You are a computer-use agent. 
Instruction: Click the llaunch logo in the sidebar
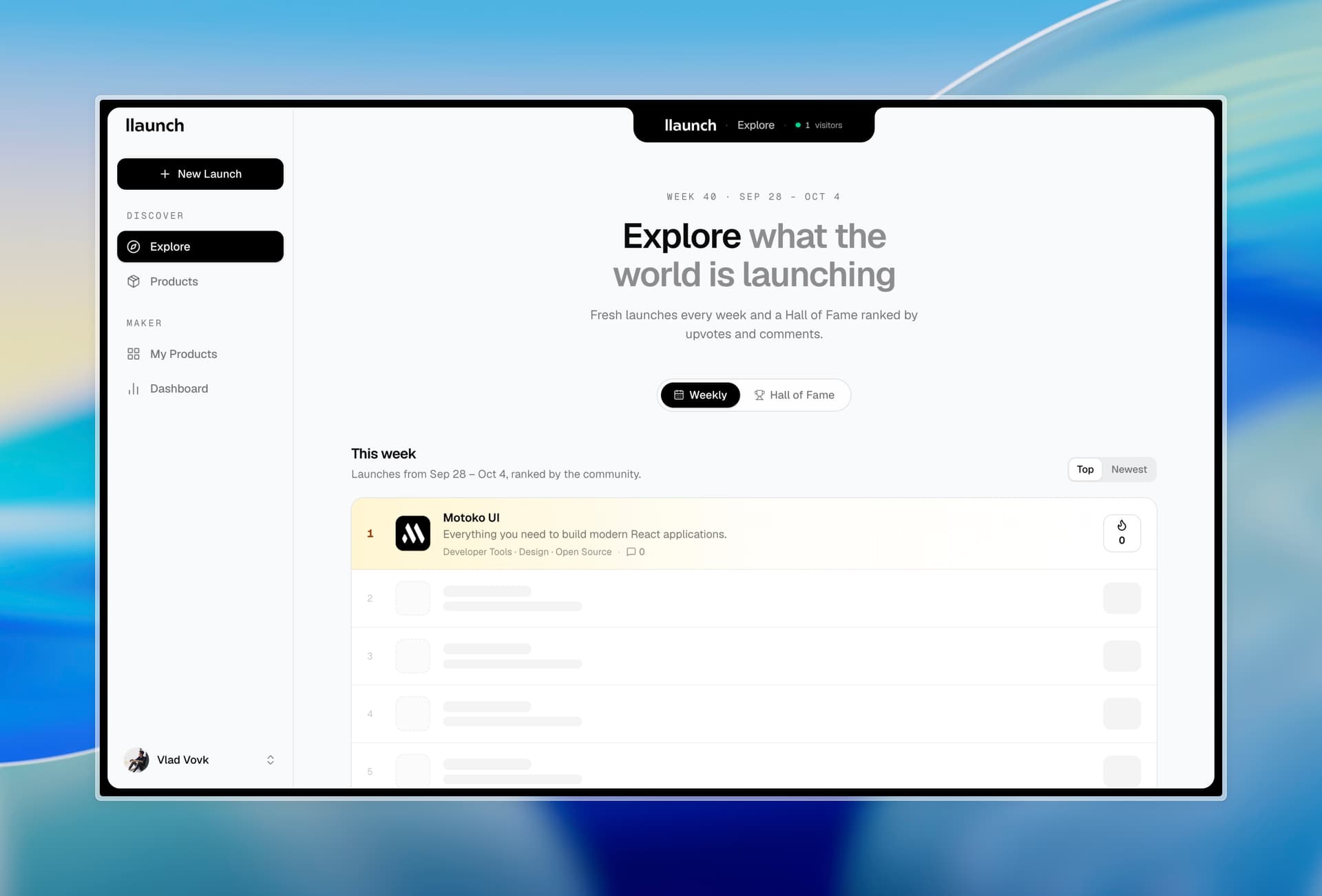point(155,125)
